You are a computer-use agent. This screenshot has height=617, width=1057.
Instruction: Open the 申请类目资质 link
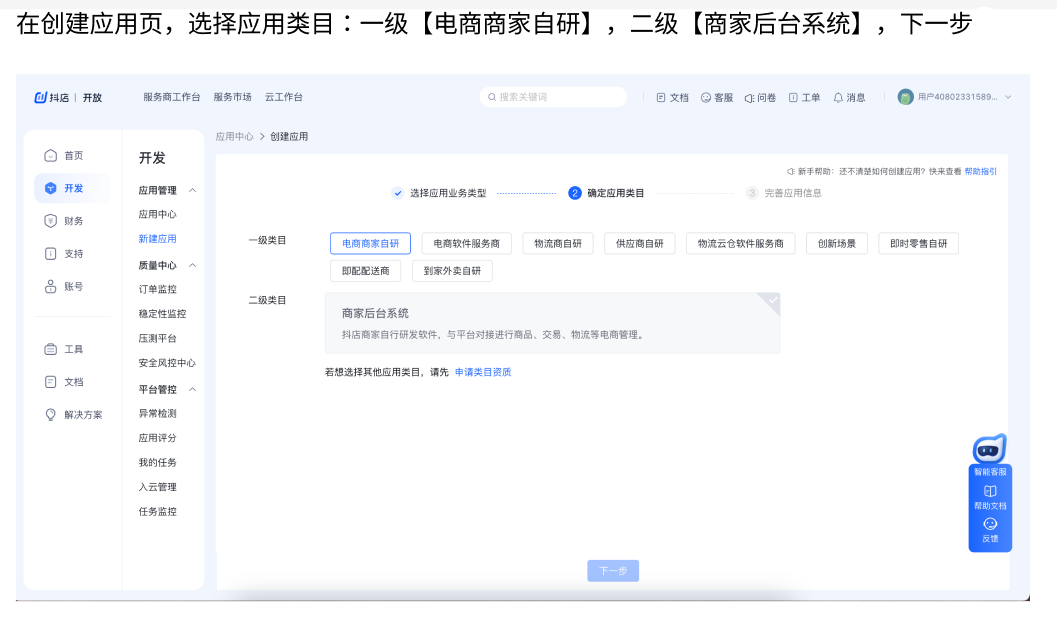(x=483, y=372)
